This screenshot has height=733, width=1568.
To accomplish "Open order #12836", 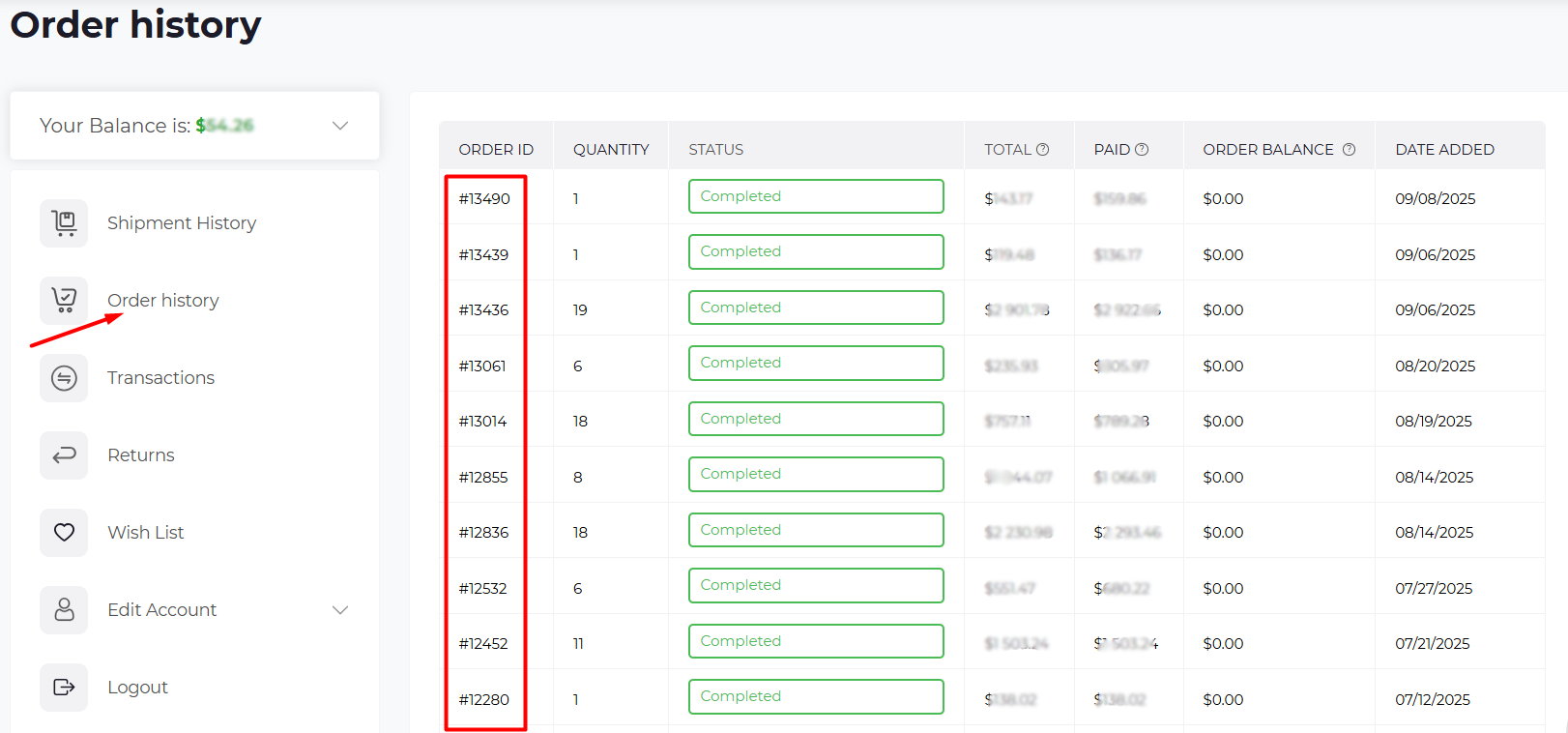I will (483, 533).
